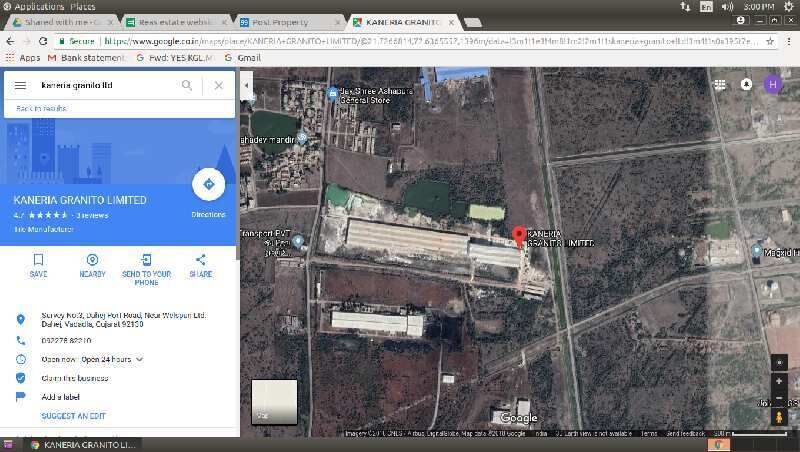800x452 pixels.
Task: Open Places menu in top bar
Action: (83, 7)
